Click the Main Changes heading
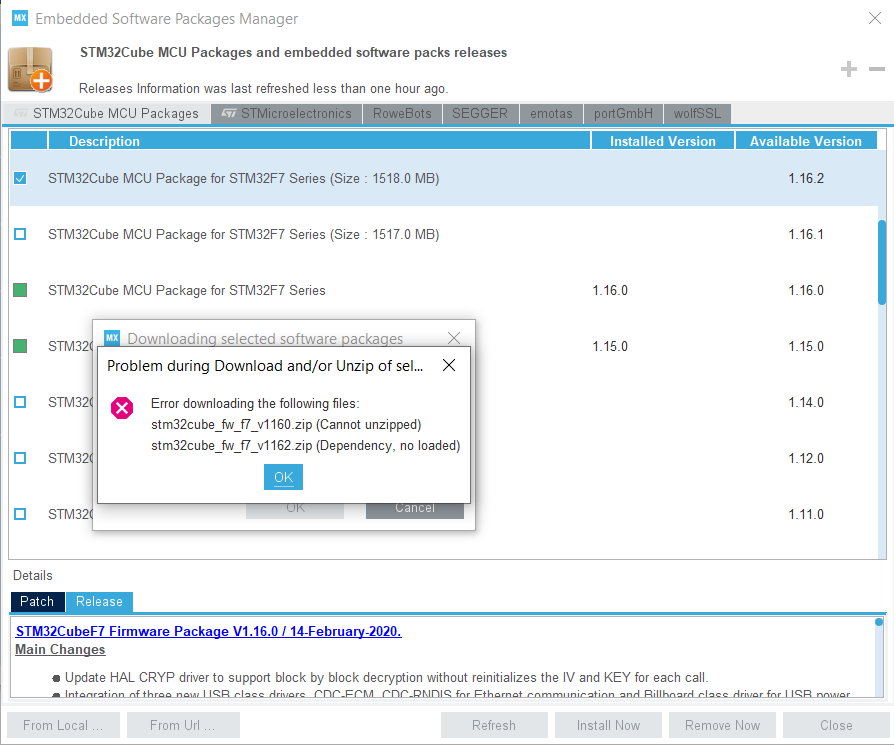 point(60,649)
